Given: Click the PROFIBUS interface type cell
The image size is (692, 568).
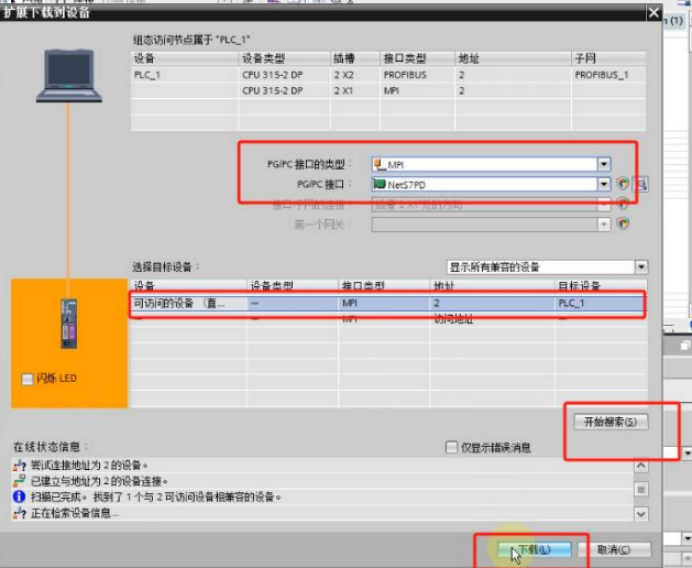Looking at the screenshot, I should (405, 75).
